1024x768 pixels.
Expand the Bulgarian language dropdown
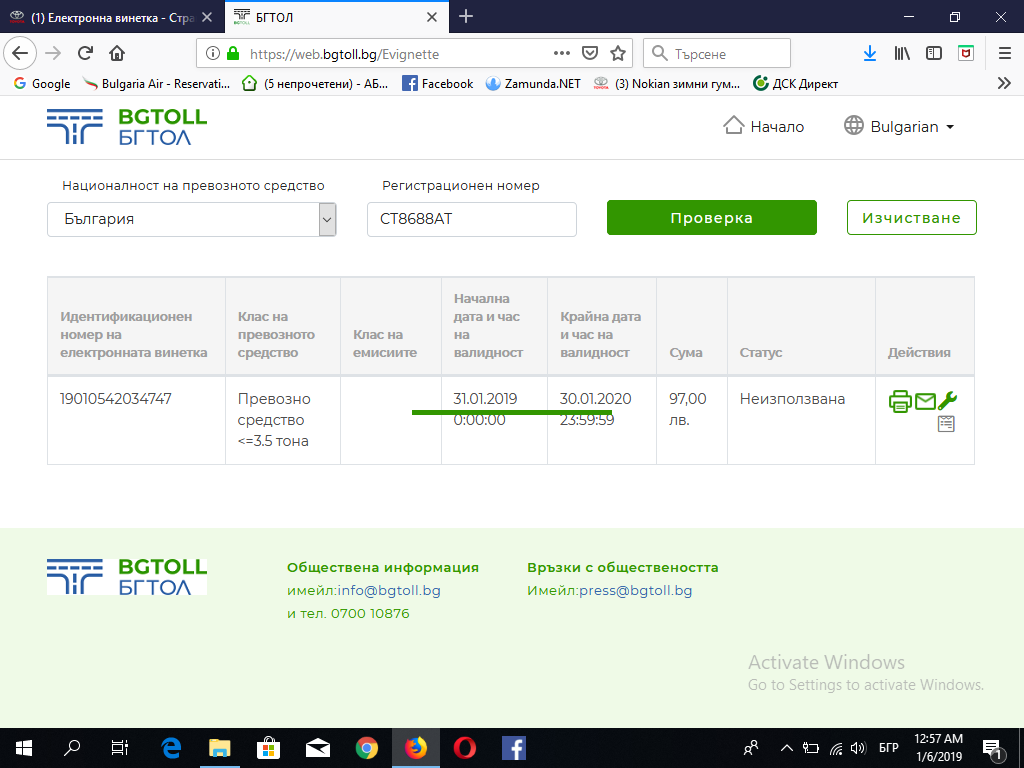[899, 127]
